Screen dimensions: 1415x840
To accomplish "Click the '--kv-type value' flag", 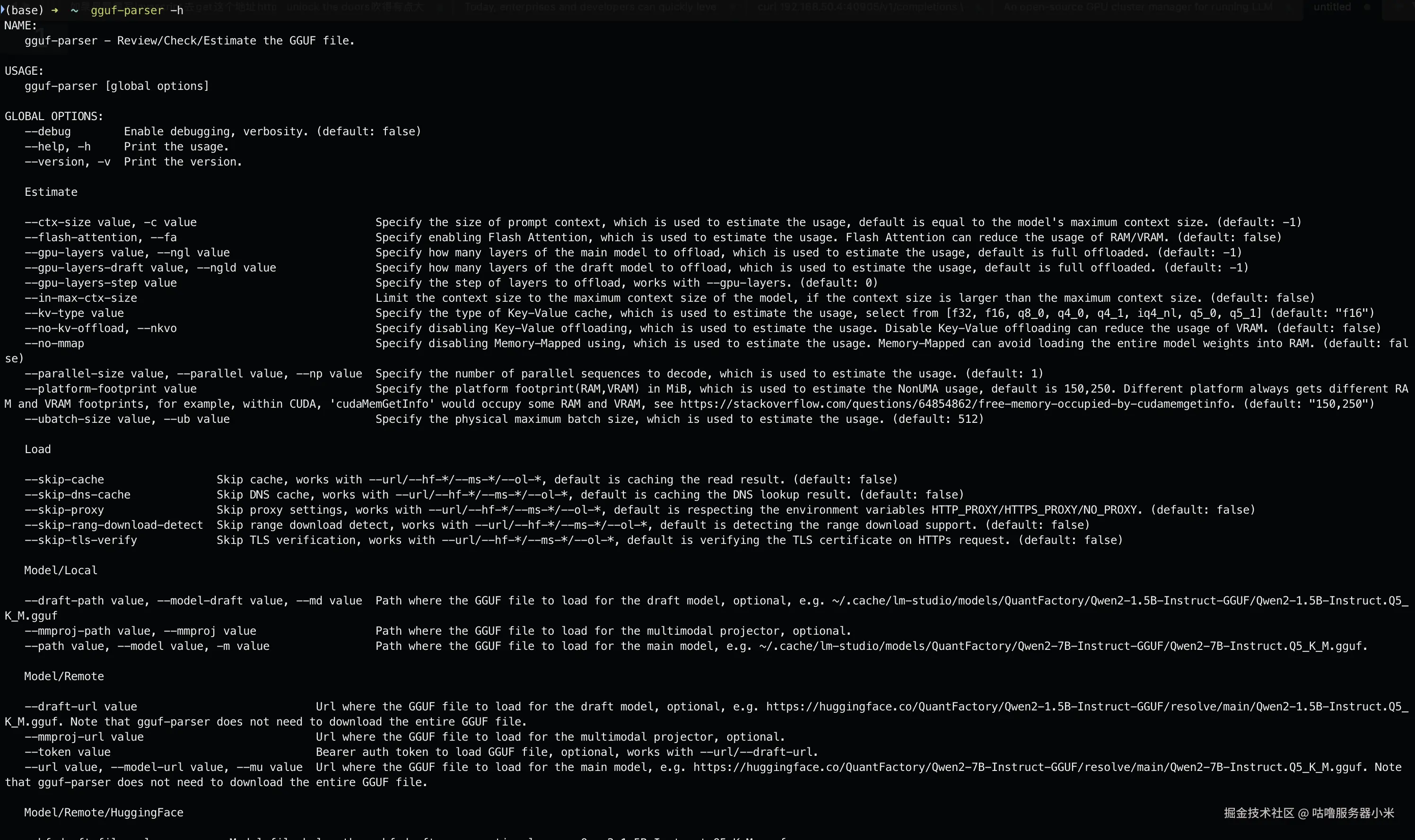I will click(x=74, y=314).
